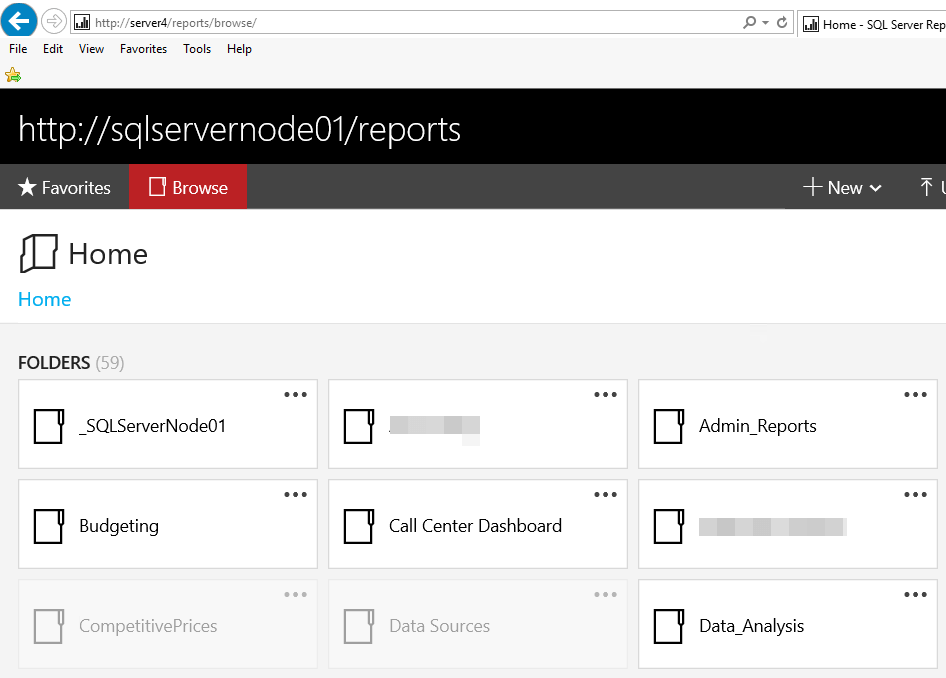Open the ellipsis menu for CompetitivePrices
Screen dimensions: 946x678
click(x=296, y=595)
